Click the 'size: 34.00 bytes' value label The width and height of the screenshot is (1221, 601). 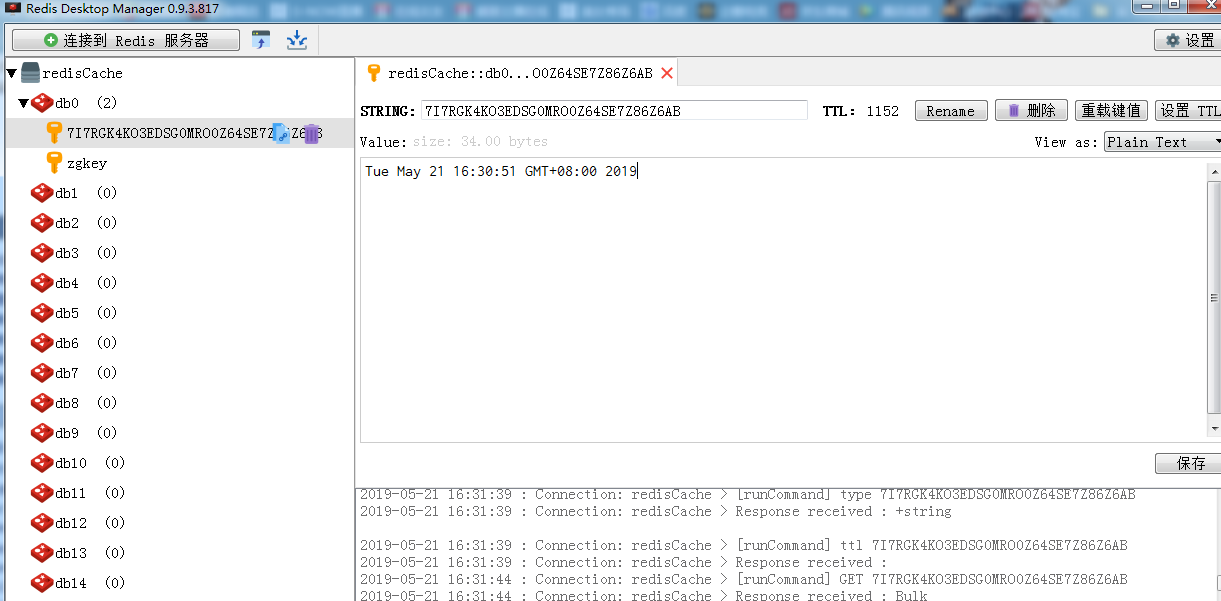(480, 142)
